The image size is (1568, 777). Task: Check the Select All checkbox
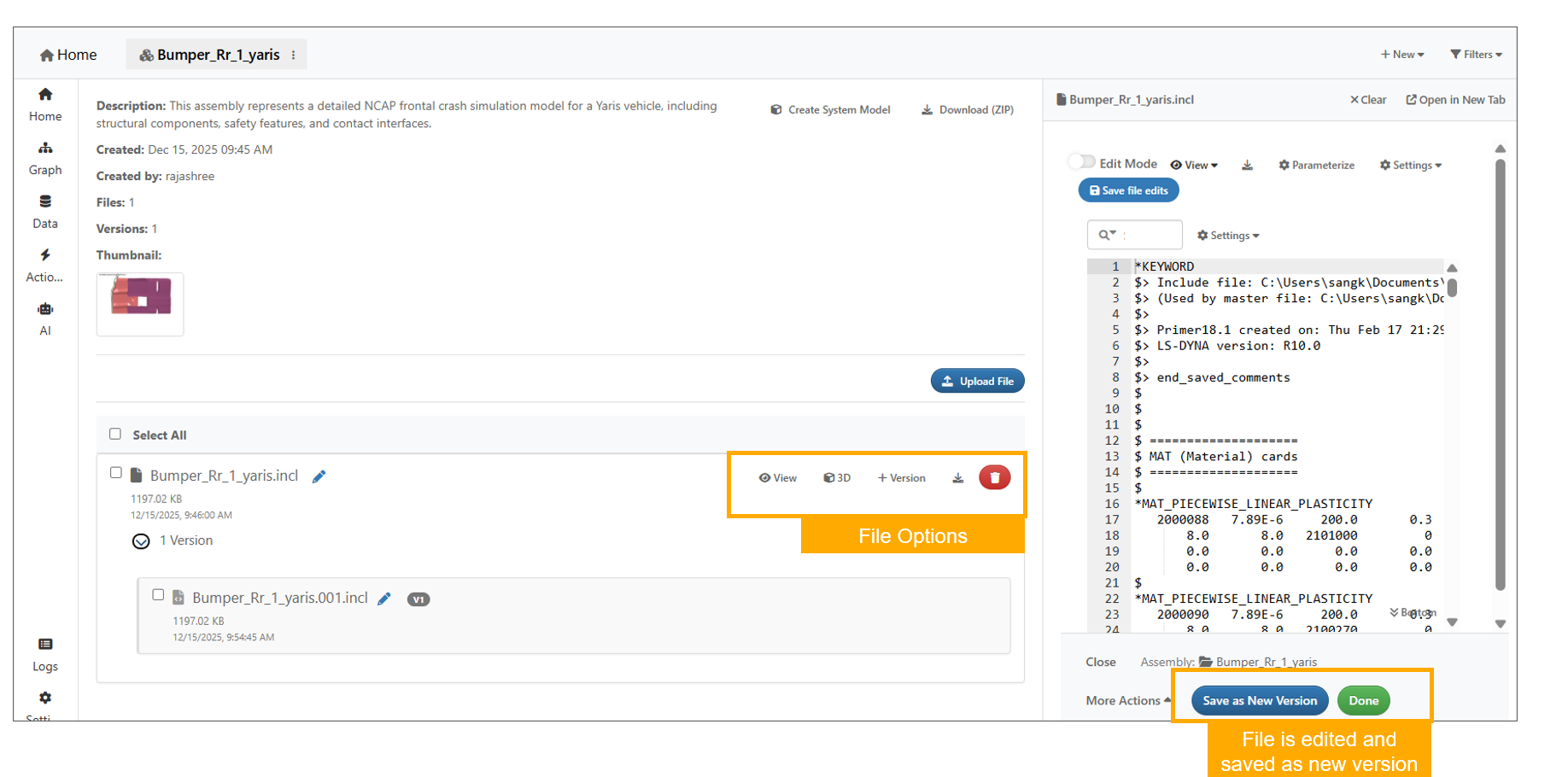(x=115, y=434)
